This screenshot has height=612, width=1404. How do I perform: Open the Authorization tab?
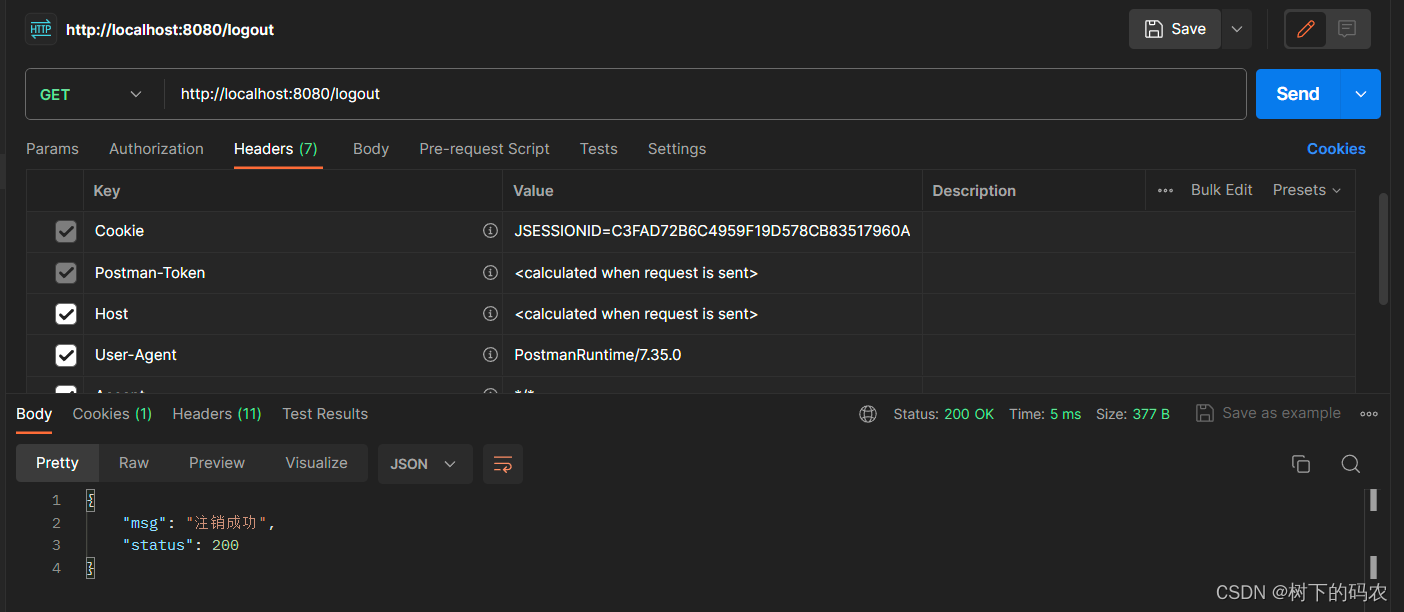156,149
